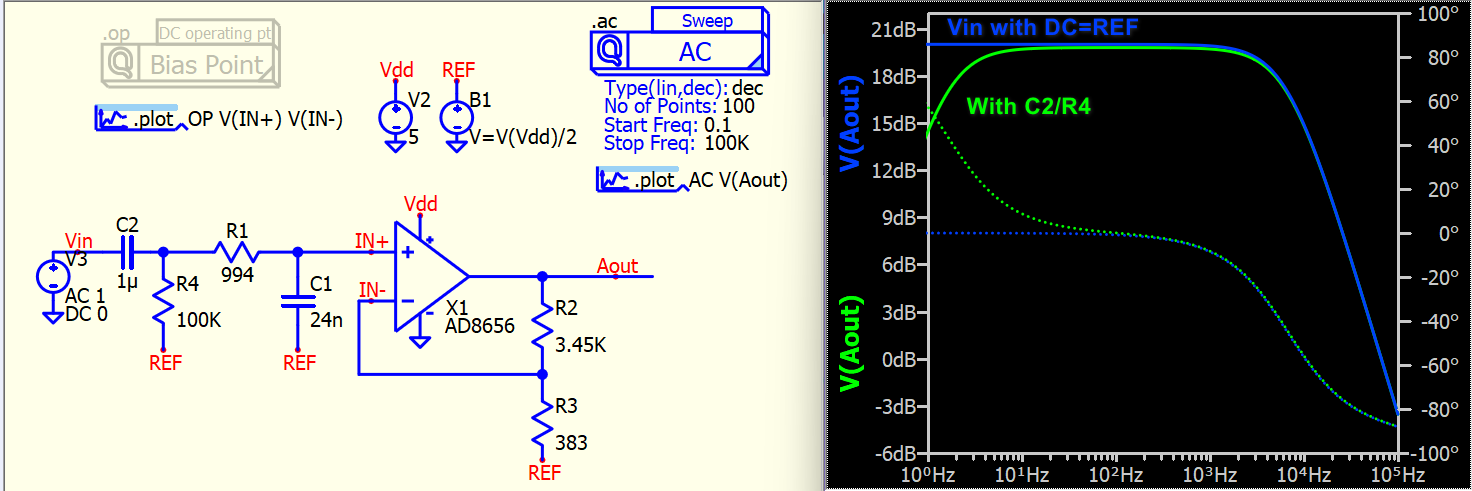Select the V2 voltage source symbol
Screen dimensions: 1472x491
[x=394, y=119]
